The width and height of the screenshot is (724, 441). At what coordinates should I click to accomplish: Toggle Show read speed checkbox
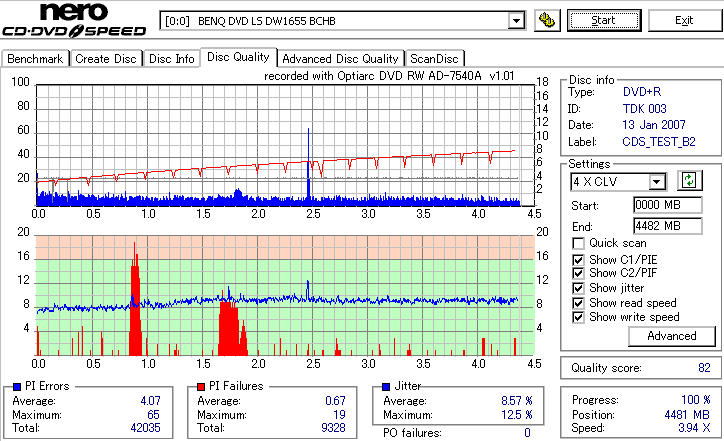578,303
